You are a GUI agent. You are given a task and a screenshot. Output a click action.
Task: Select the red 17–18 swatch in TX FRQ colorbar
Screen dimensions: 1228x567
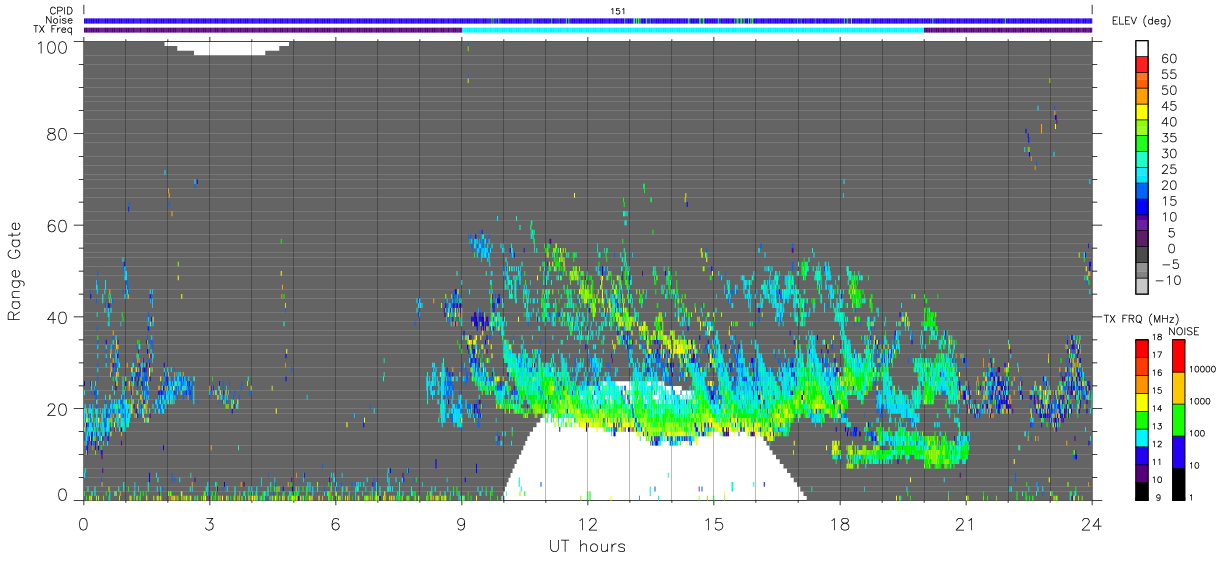[x=1141, y=347]
